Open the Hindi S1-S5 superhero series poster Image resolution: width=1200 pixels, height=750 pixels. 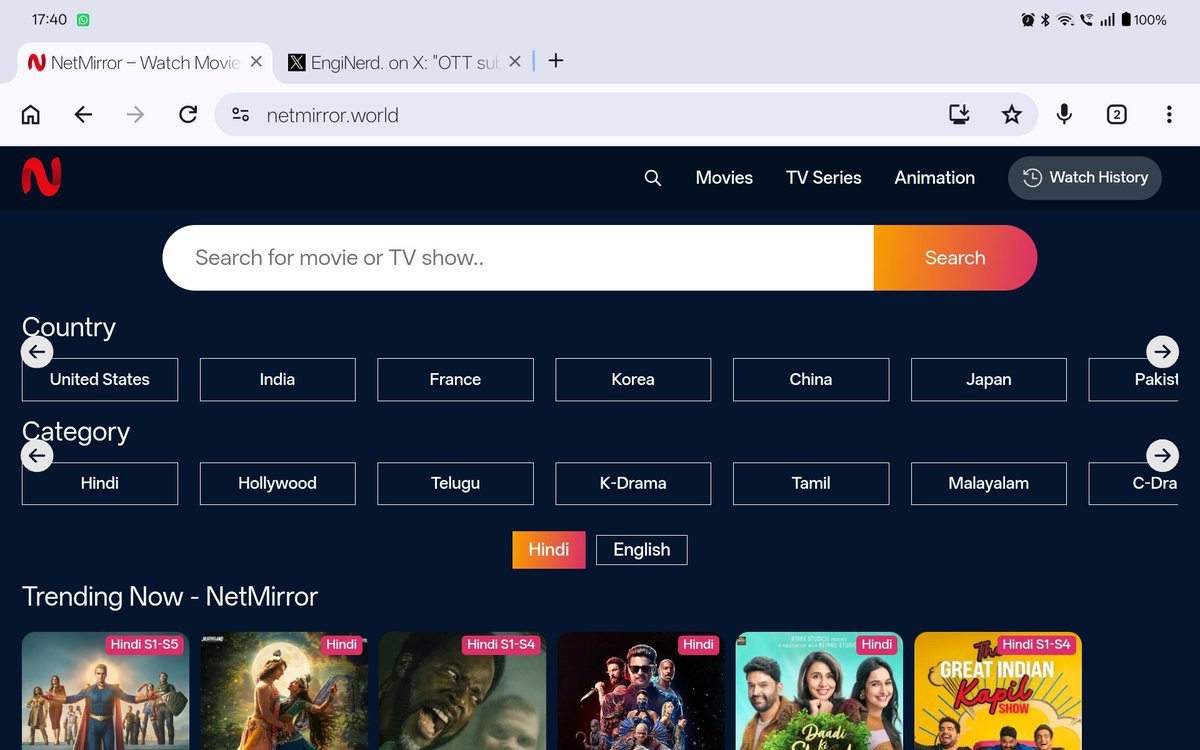(105, 691)
